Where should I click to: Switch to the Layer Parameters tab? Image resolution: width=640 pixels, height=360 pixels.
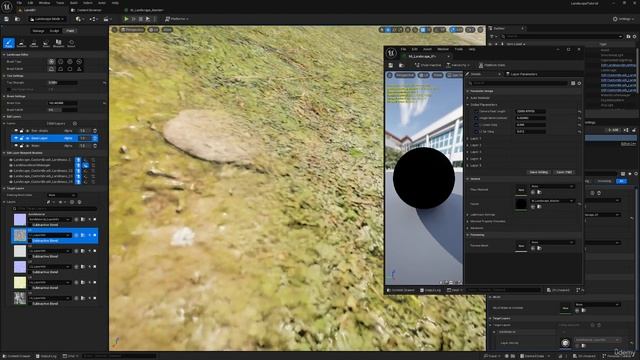[x=521, y=74]
